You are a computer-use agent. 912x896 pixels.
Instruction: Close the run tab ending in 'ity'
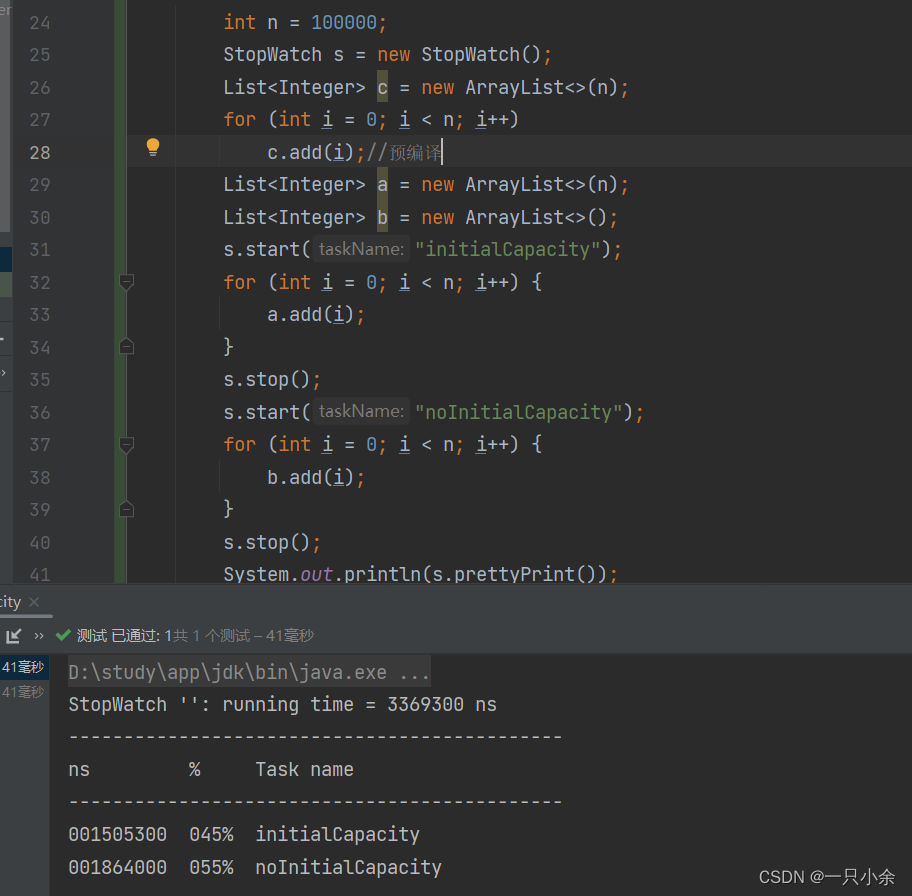click(34, 602)
